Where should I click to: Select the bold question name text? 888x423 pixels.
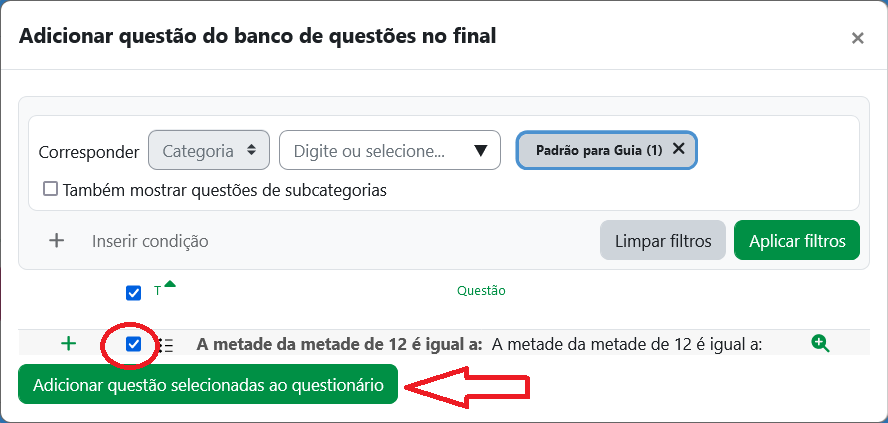coord(339,345)
